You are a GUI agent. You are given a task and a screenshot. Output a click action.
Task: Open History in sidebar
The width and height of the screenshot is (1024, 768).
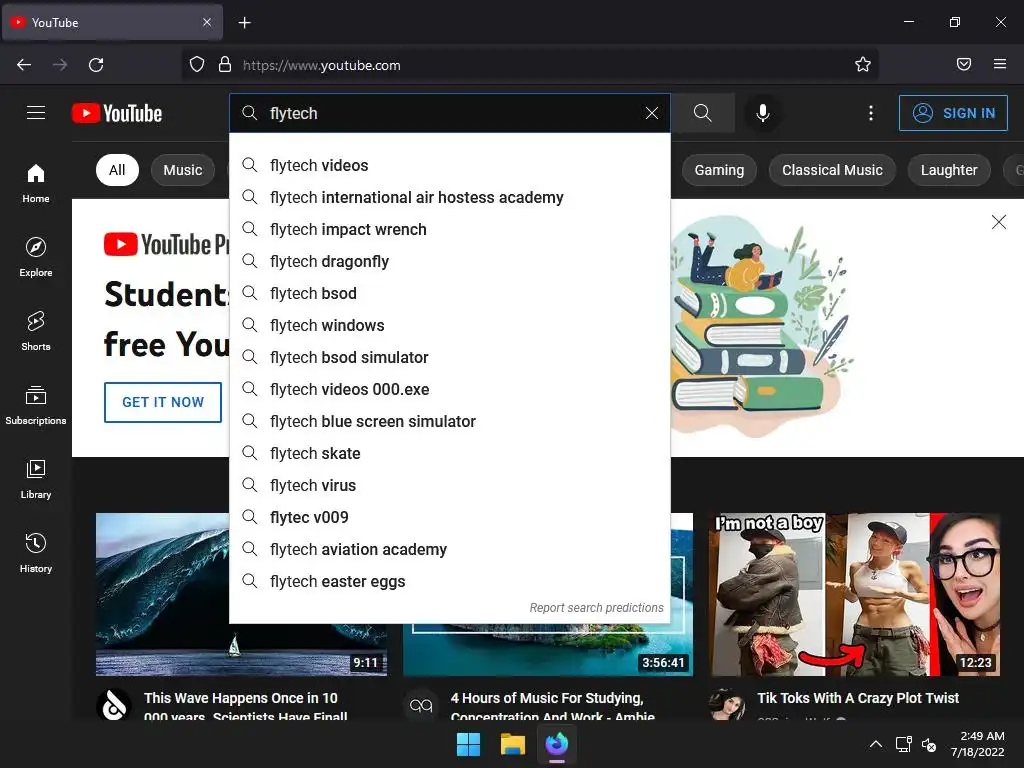click(x=36, y=553)
